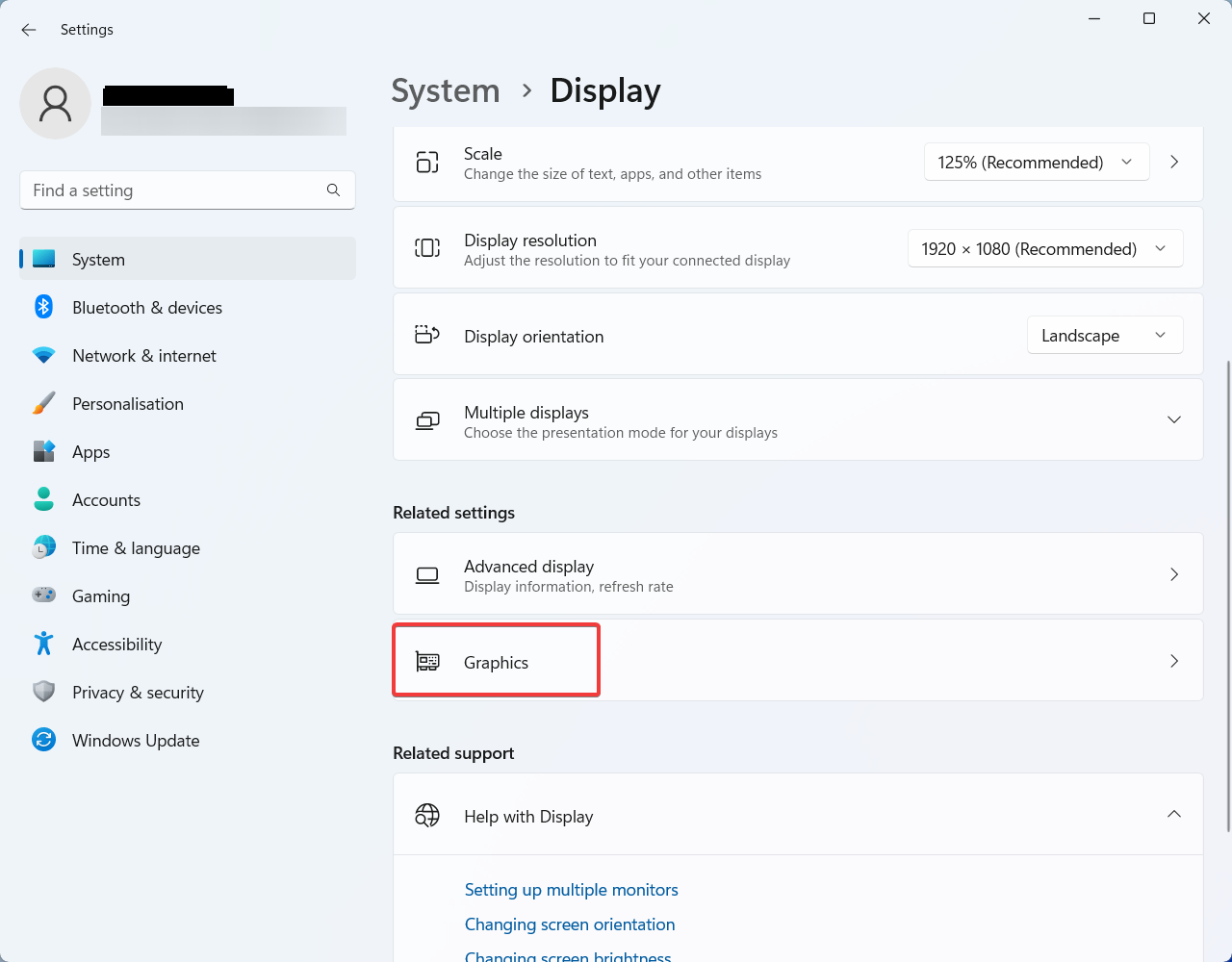This screenshot has width=1232, height=962.
Task: Open Scale details via right chevron
Action: 1174,163
